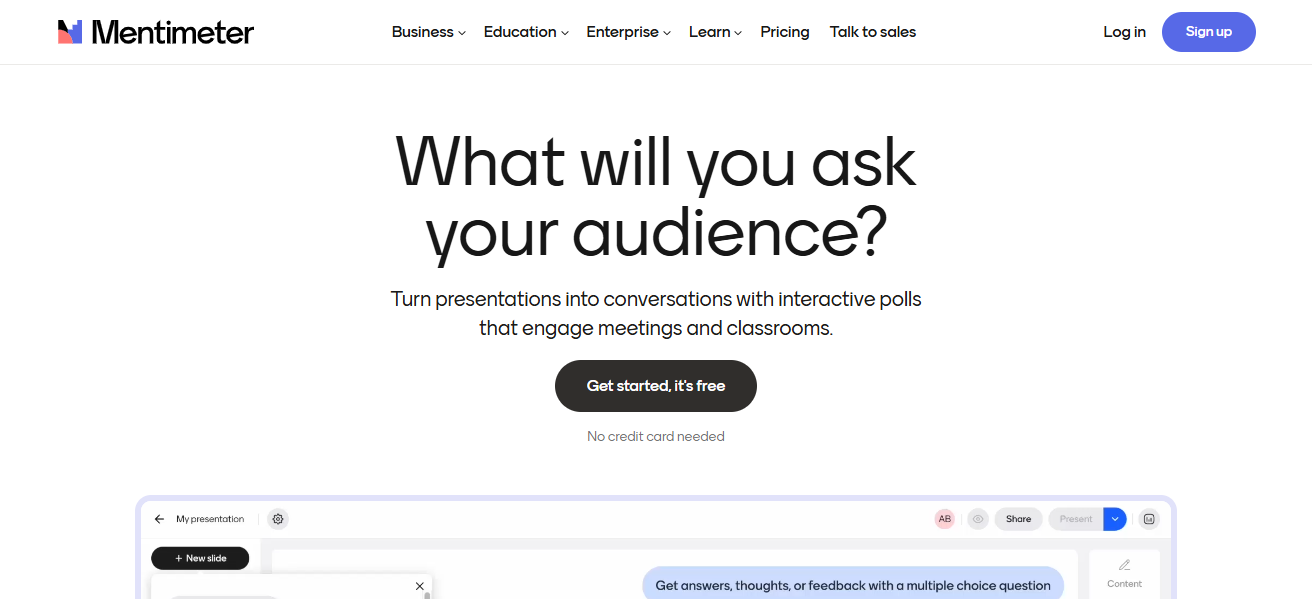Expand the Enterprise dropdown menu
Viewport: 1312px width, 599px height.
click(629, 32)
